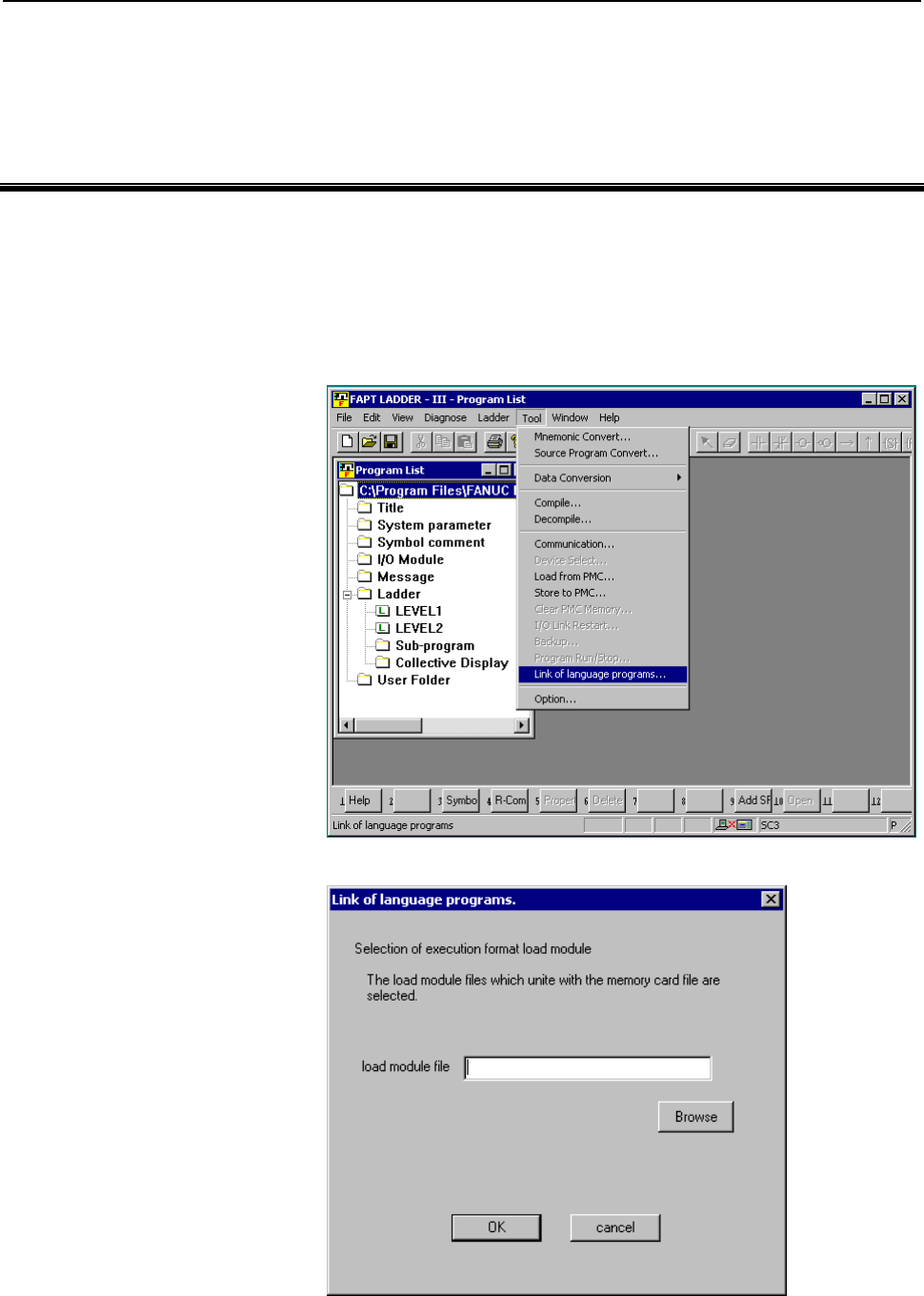Open the File menu

pyautogui.click(x=344, y=417)
